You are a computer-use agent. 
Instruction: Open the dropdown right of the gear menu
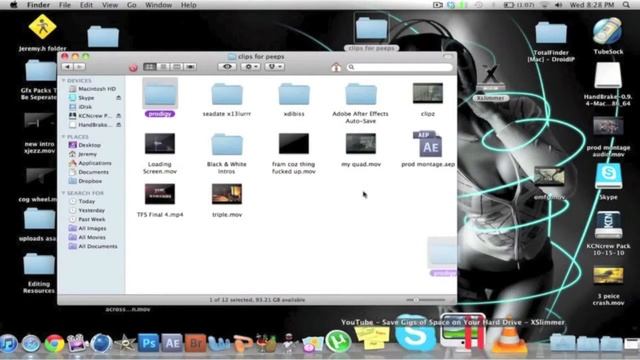[274, 67]
